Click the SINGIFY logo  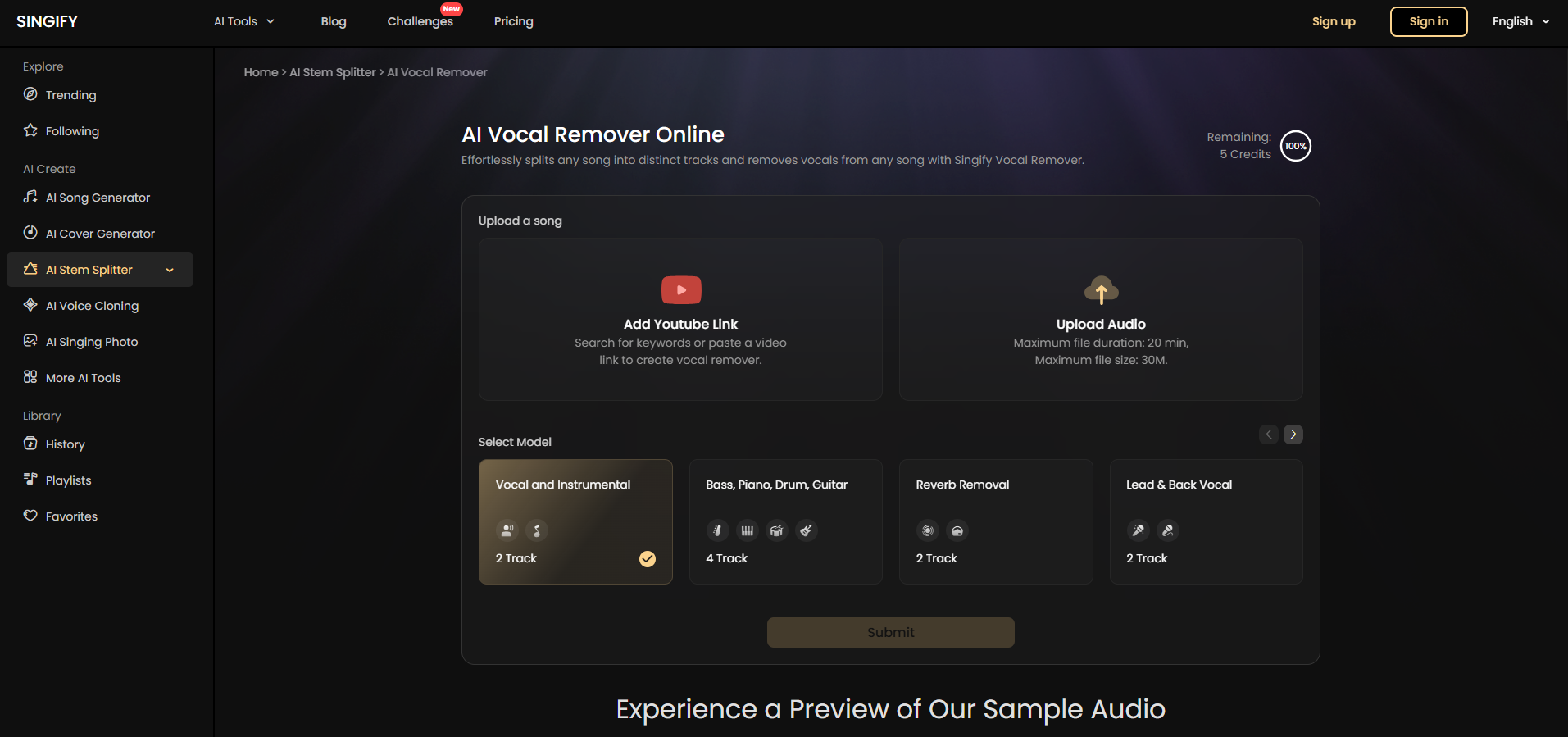pos(47,21)
